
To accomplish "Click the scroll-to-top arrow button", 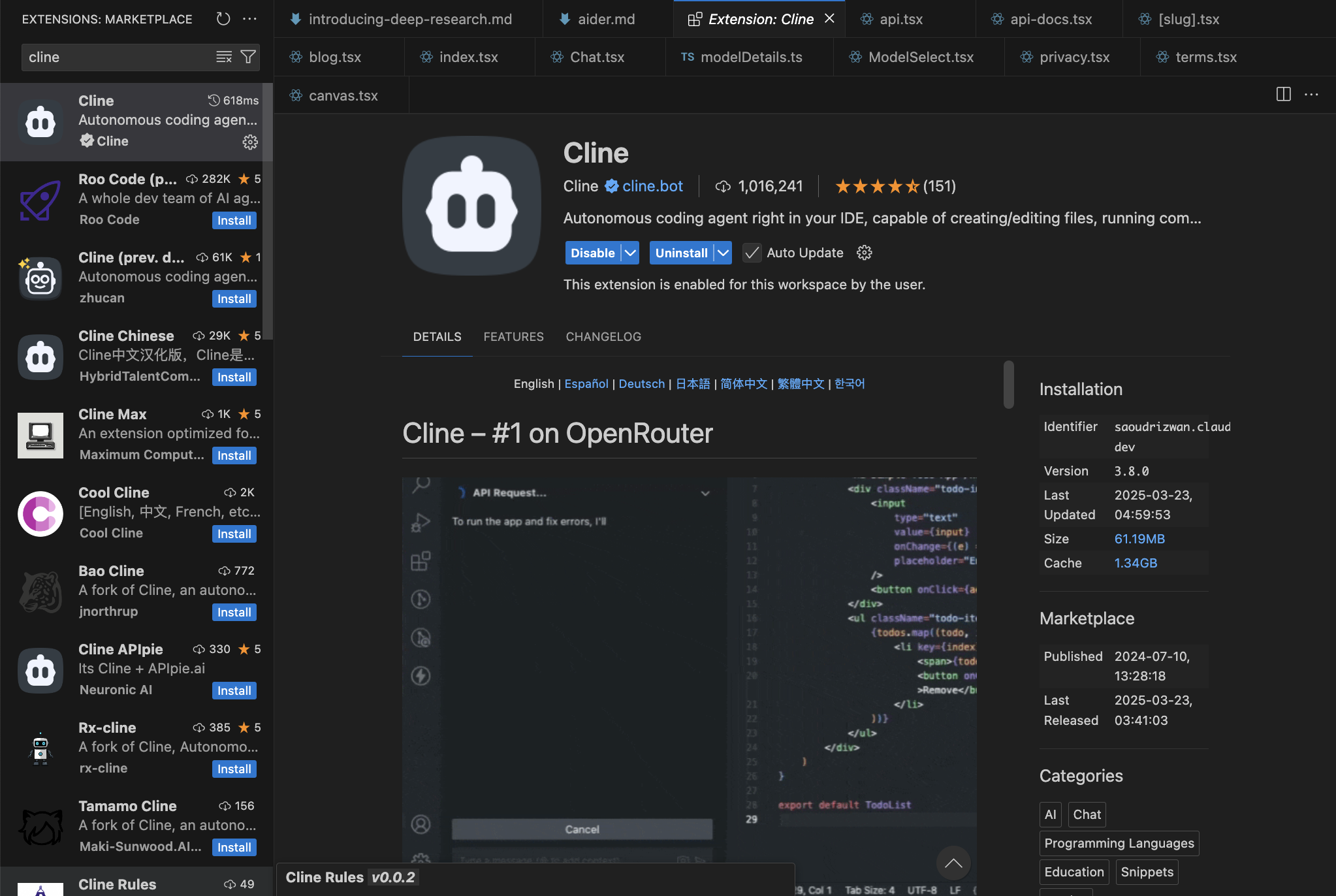I will click(953, 863).
